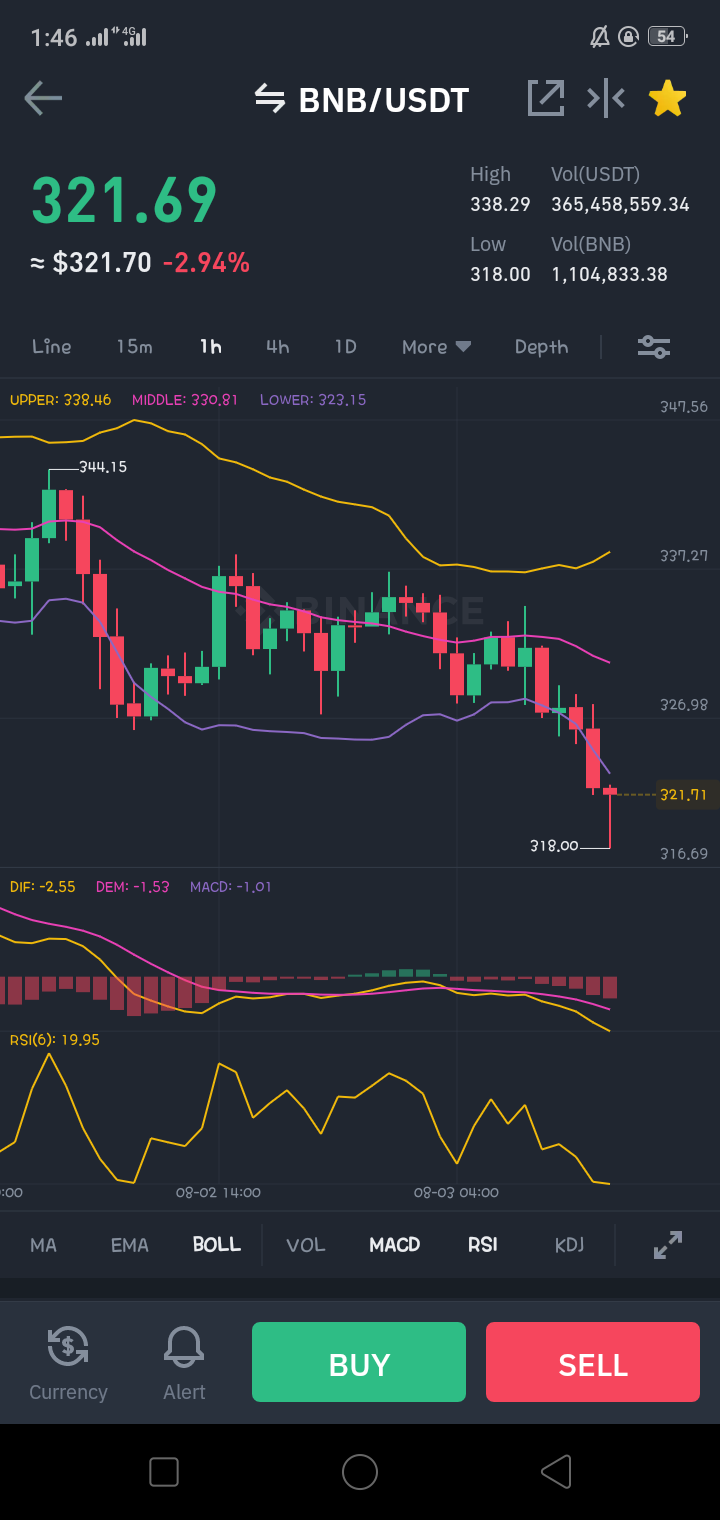Open the share chart icon
Image resolution: width=720 pixels, height=1520 pixels.
coord(546,98)
